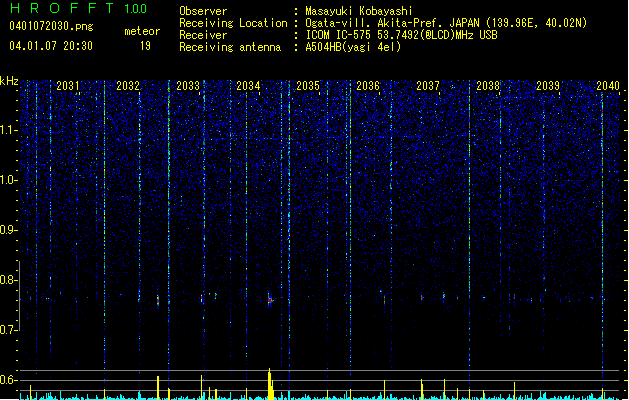Image resolution: width=629 pixels, height=400 pixels.
Task: Click the meteor count 19
Action: pyautogui.click(x=145, y=46)
